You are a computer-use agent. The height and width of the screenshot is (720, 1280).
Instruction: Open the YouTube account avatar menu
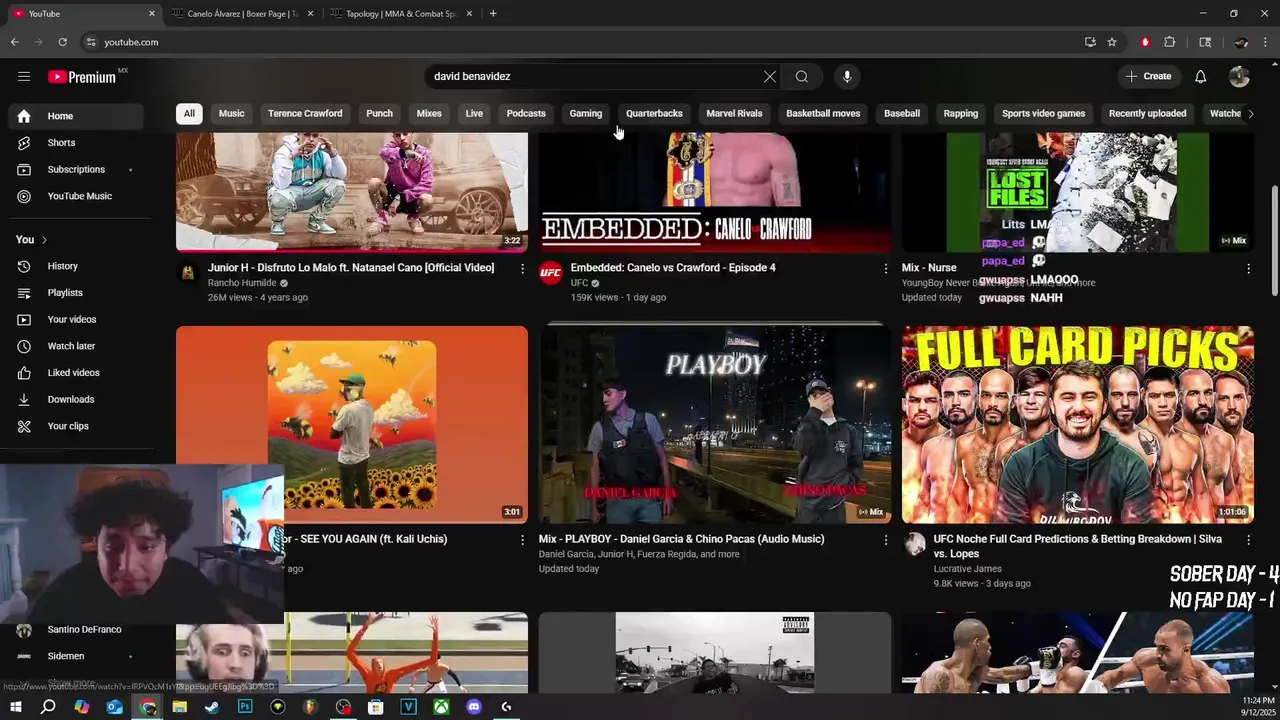[1240, 77]
